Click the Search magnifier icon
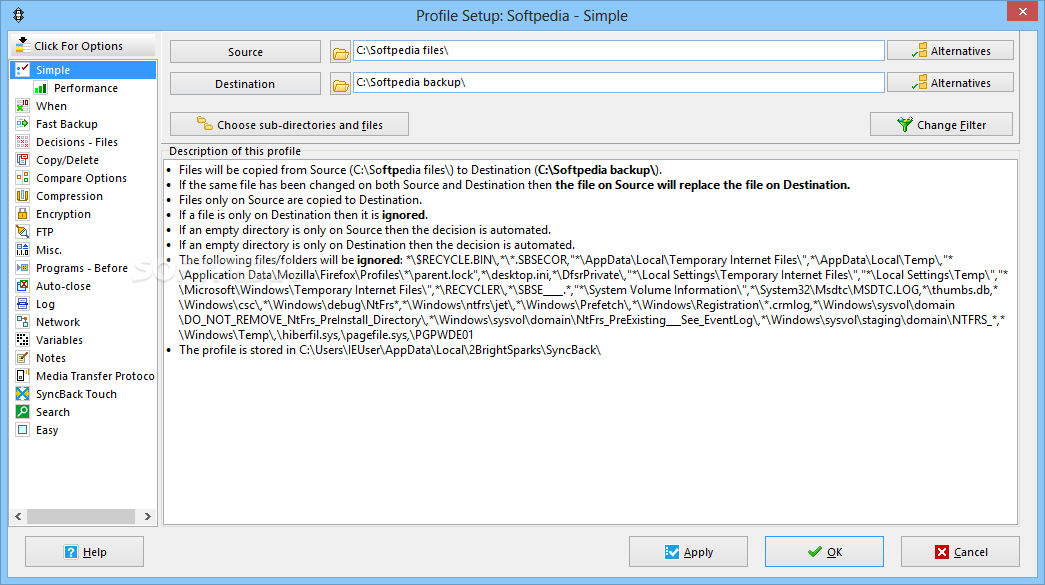The height and width of the screenshot is (585, 1045). coord(23,411)
